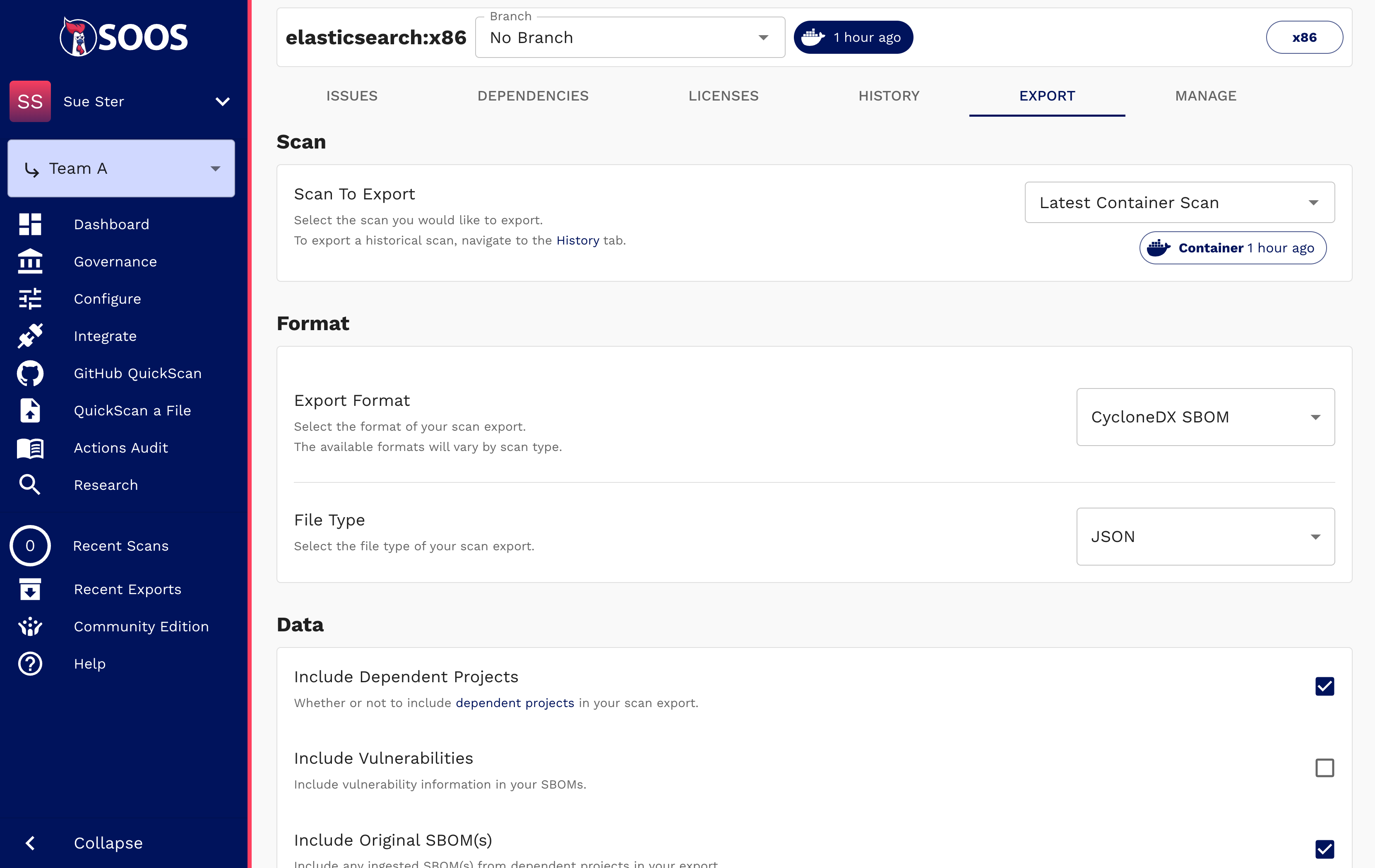
Task: Enable the Include Vulnerabilities checkbox
Action: pyautogui.click(x=1324, y=767)
